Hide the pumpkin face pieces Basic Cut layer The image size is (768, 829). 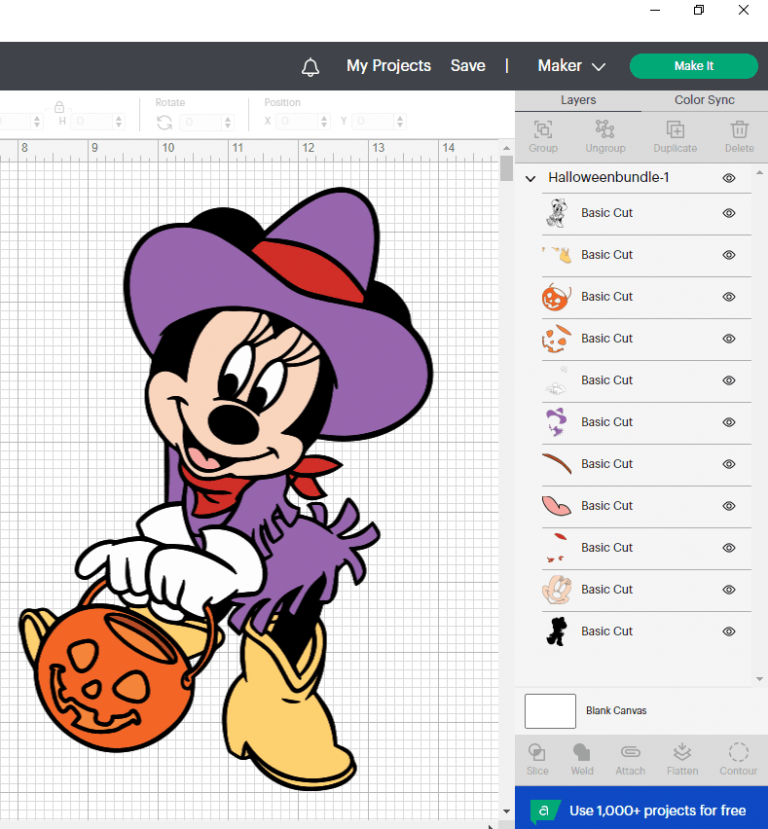point(729,338)
